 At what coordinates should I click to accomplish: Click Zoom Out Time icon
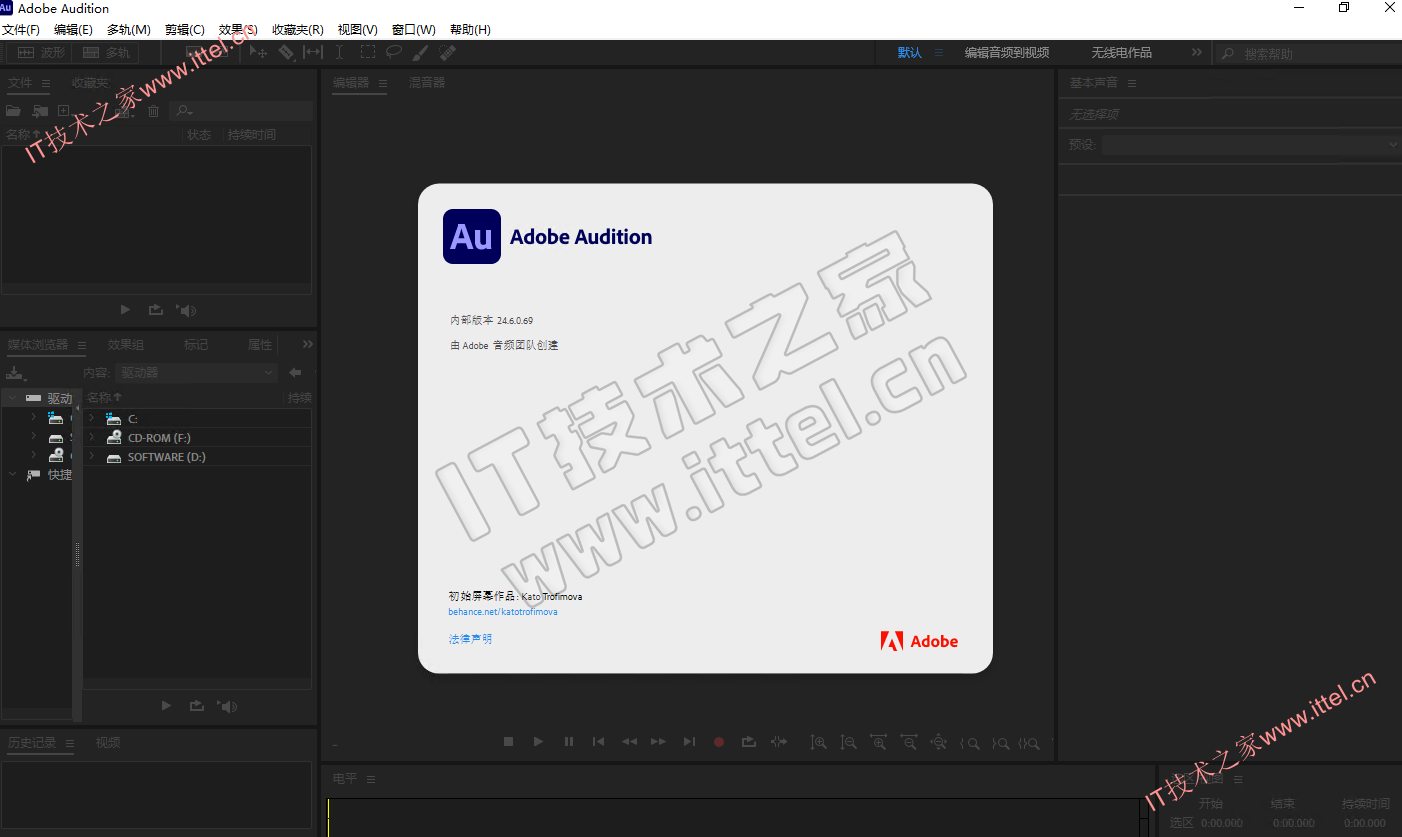pyautogui.click(x=909, y=743)
